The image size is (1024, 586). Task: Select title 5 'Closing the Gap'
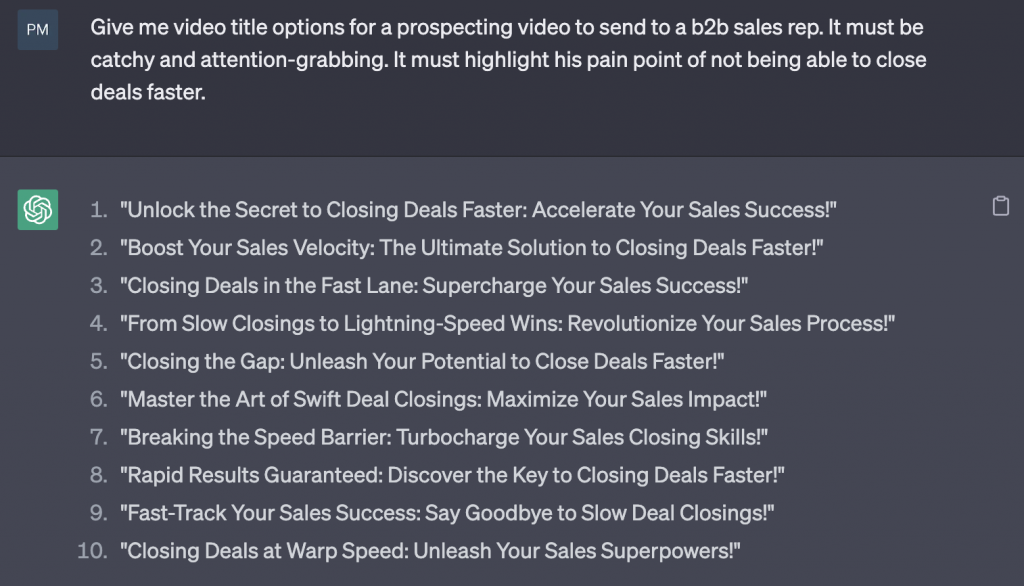(x=422, y=361)
